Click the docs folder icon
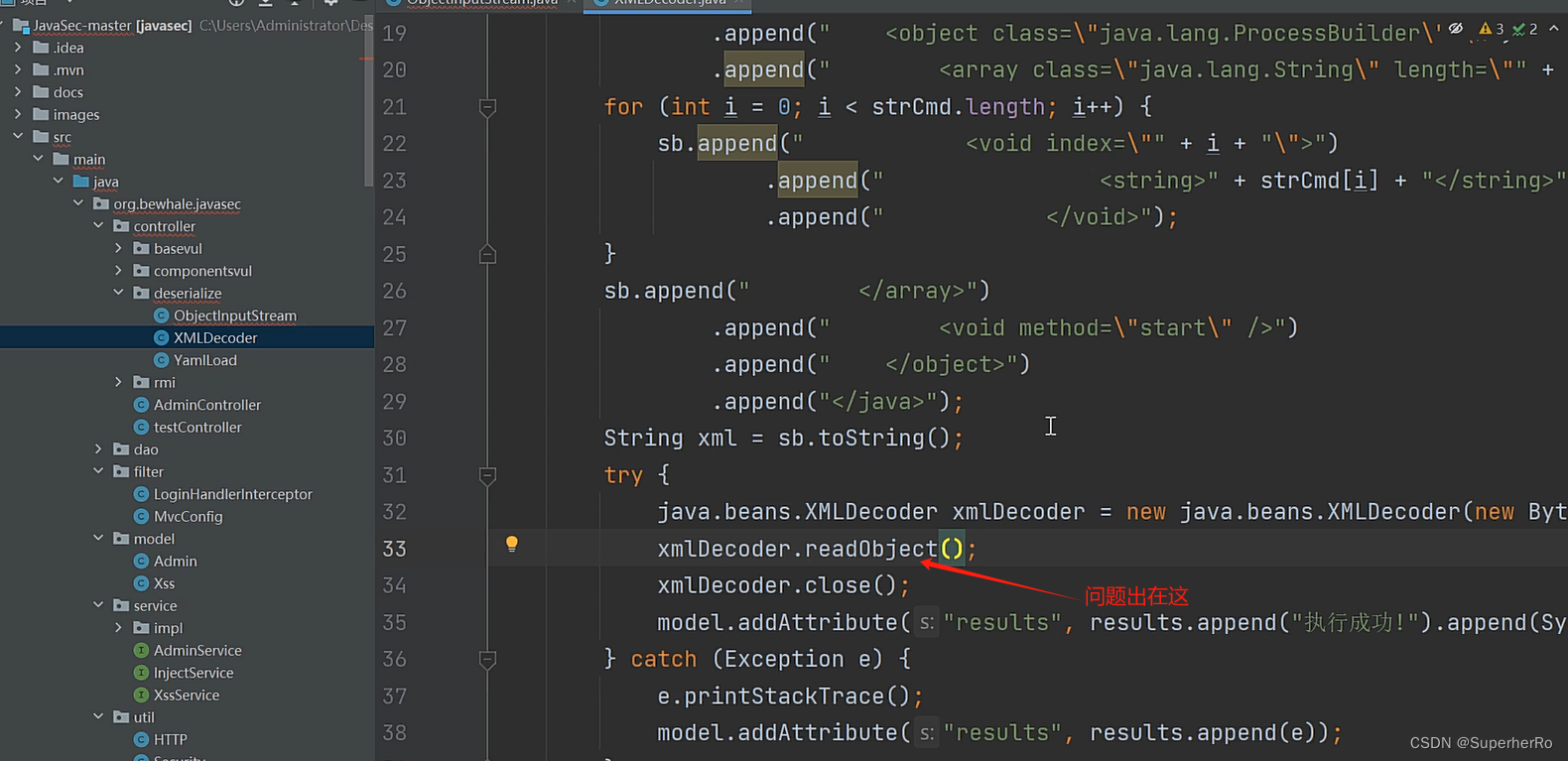Screen dimensions: 1568x761 pyautogui.click(x=41, y=92)
